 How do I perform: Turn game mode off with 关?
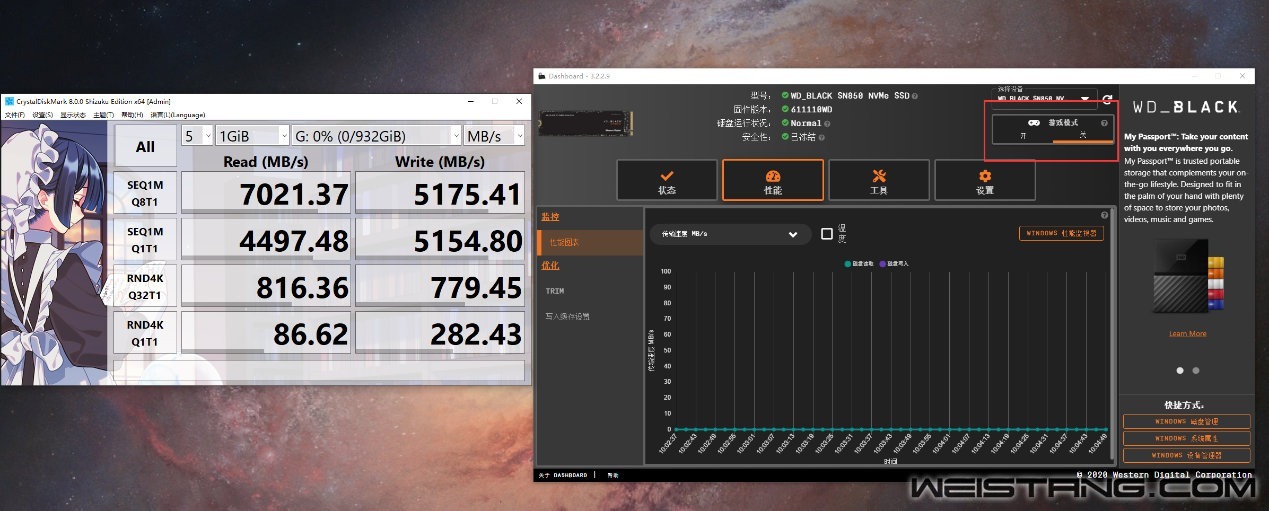[1082, 134]
